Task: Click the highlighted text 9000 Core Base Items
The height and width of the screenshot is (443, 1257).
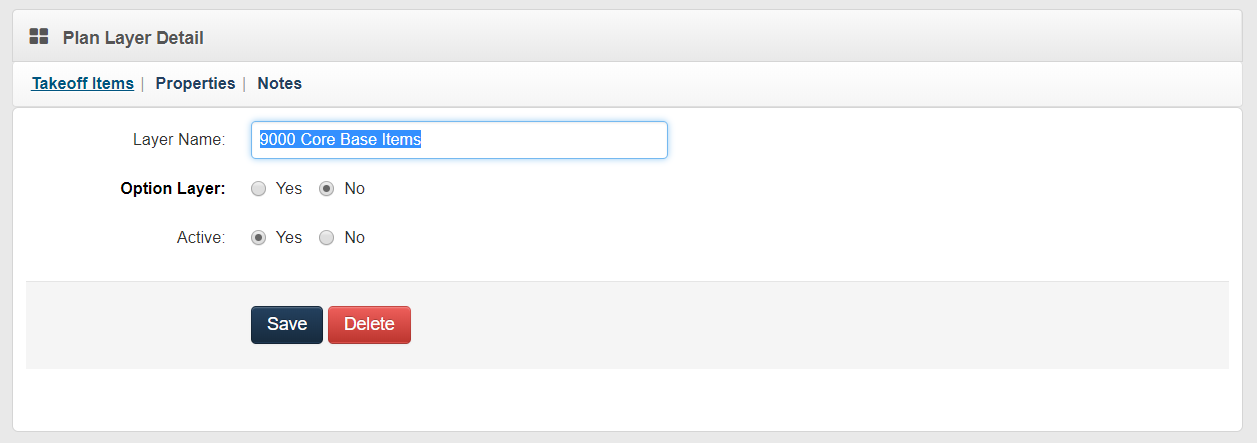Action: pyautogui.click(x=340, y=140)
